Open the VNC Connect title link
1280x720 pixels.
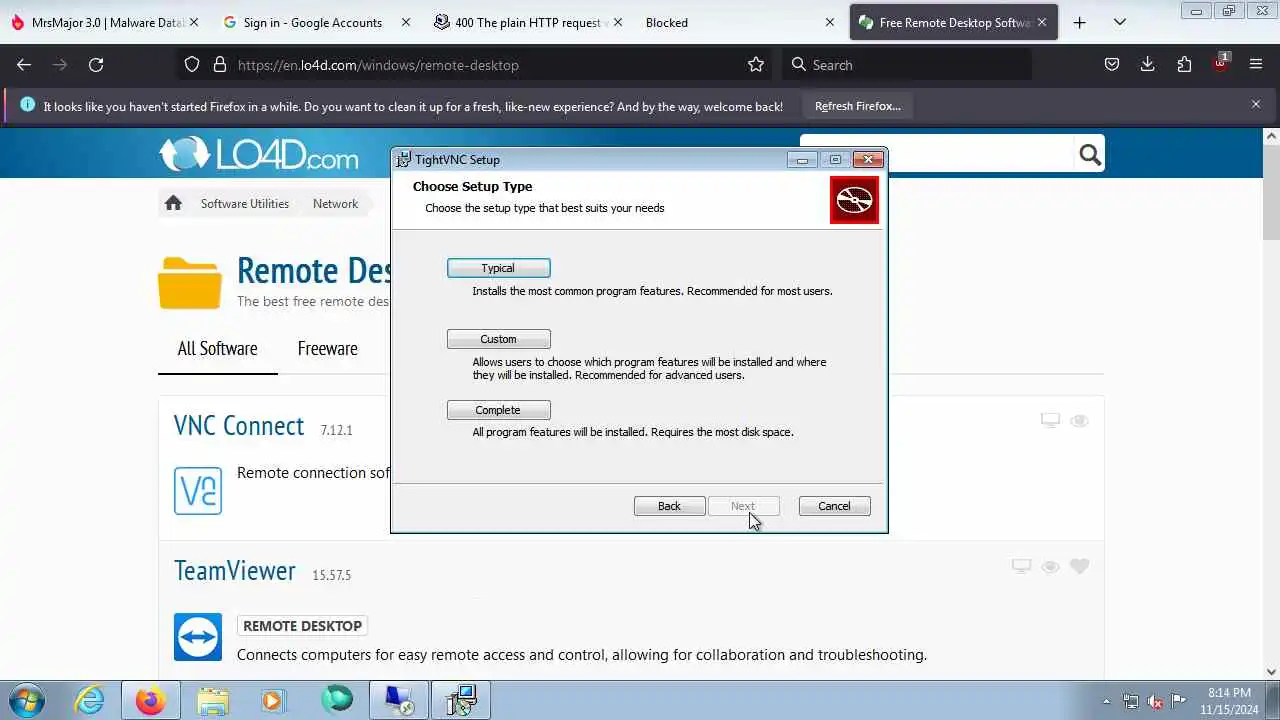coord(239,425)
